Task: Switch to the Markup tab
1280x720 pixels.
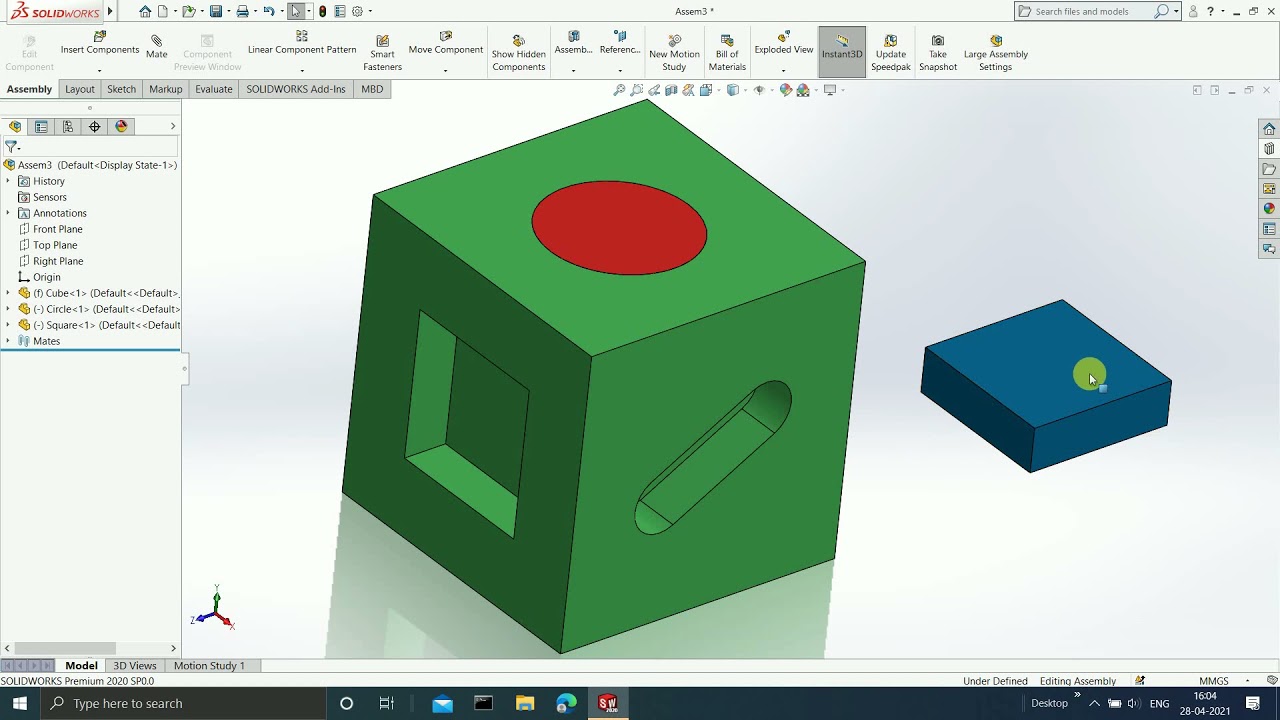Action: click(x=165, y=89)
